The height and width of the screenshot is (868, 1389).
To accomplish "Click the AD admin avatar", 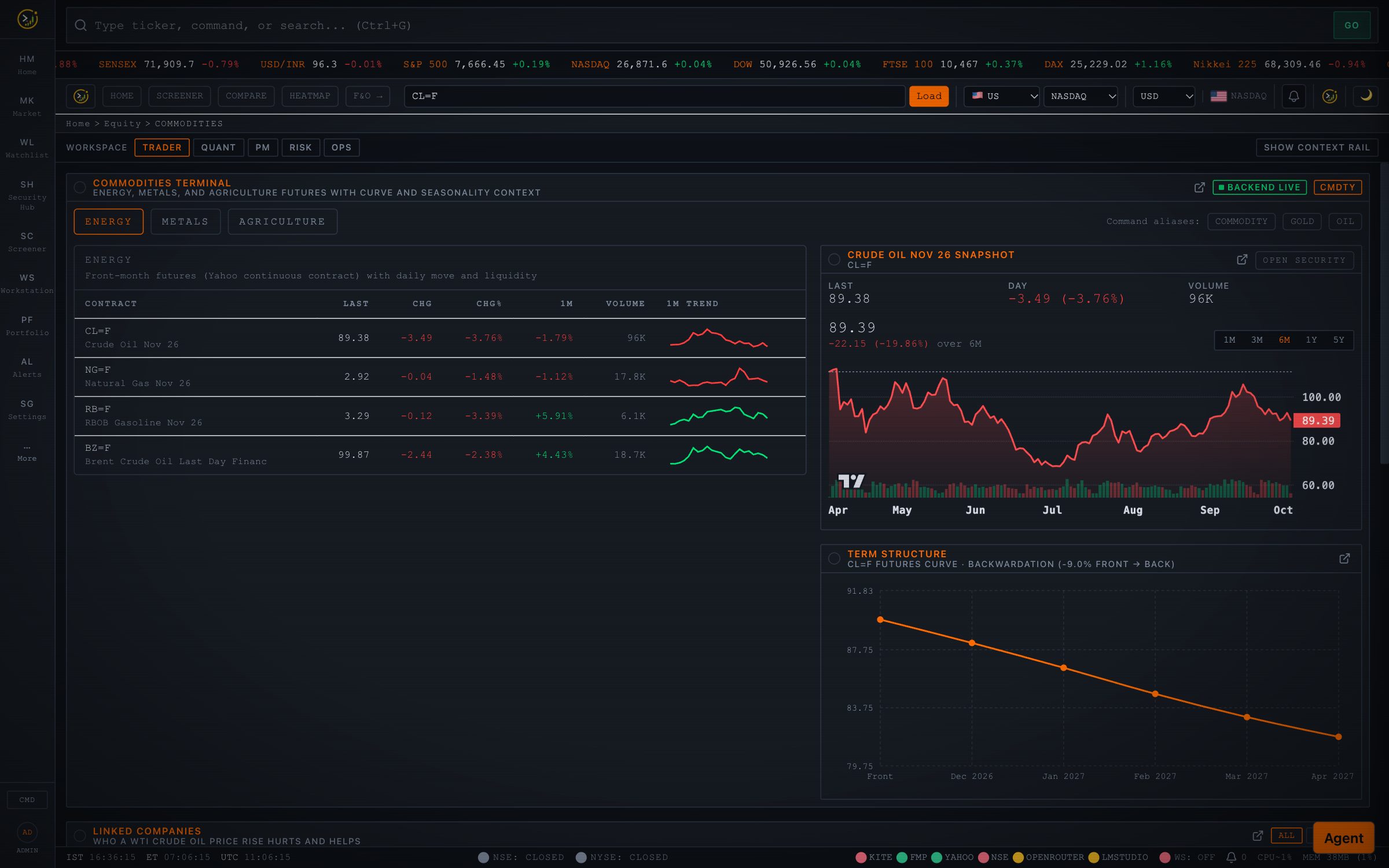I will click(x=27, y=832).
